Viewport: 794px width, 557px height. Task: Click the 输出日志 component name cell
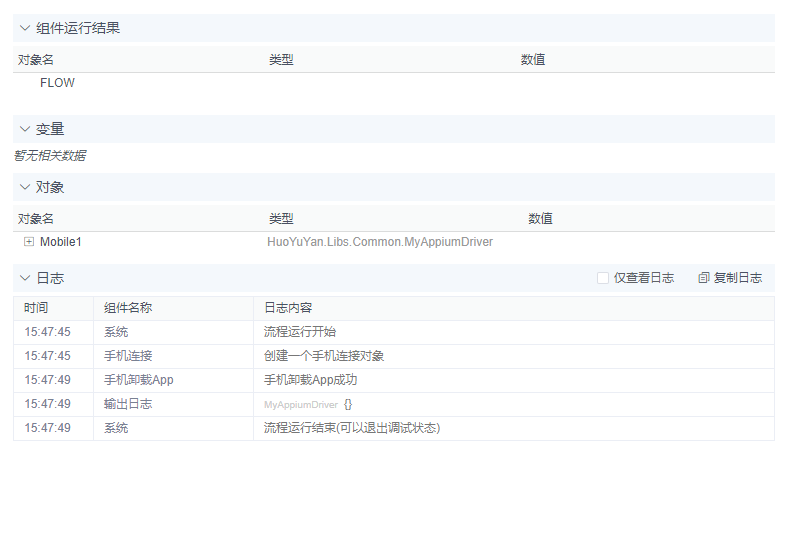click(173, 404)
